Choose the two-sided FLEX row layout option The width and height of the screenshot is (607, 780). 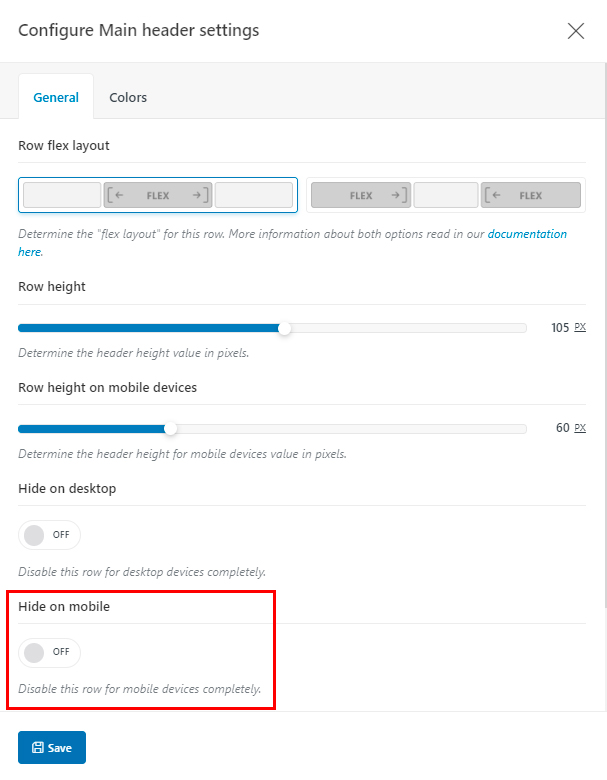click(445, 195)
